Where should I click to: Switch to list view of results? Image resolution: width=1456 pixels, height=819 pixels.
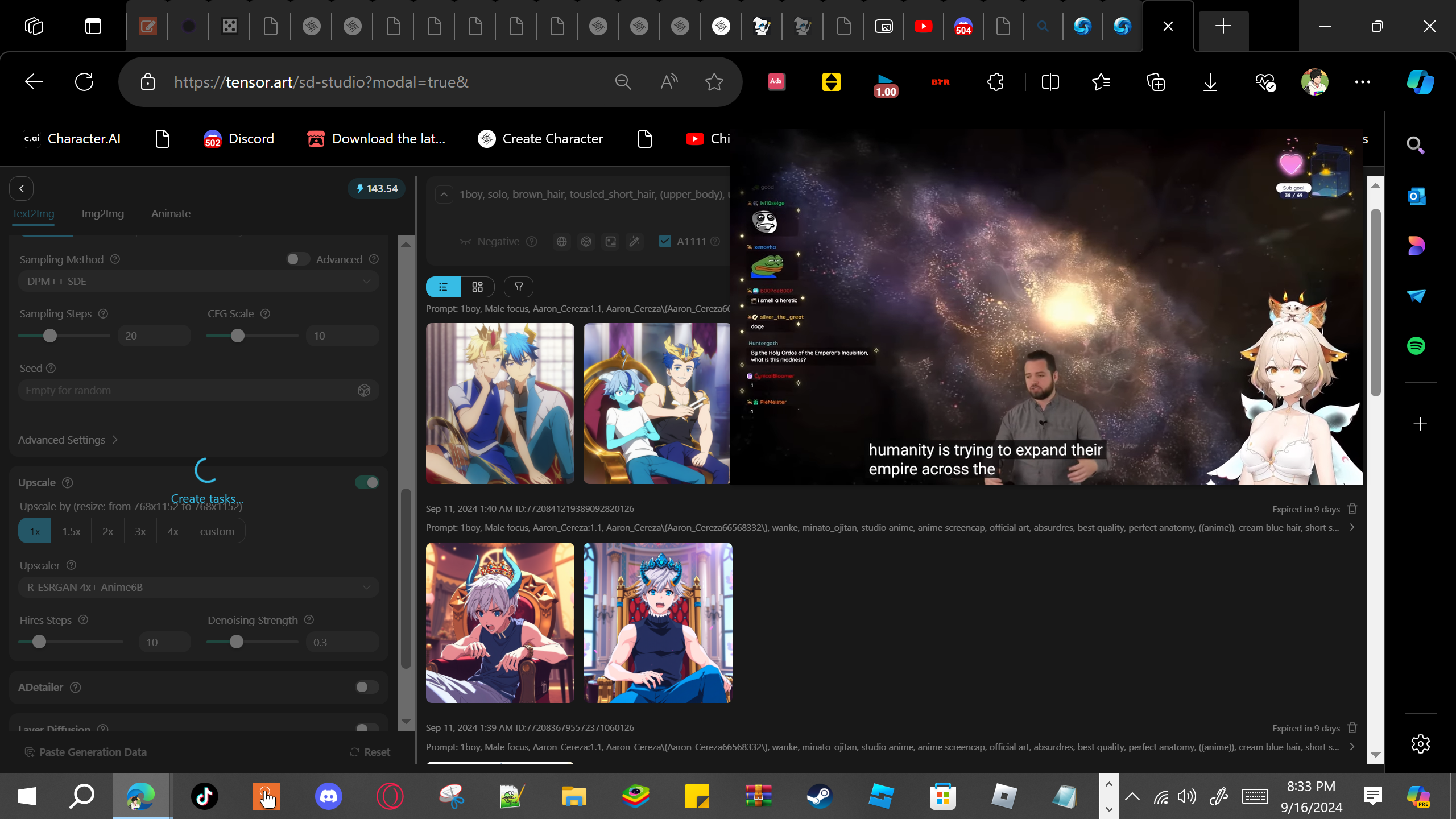coord(443,287)
